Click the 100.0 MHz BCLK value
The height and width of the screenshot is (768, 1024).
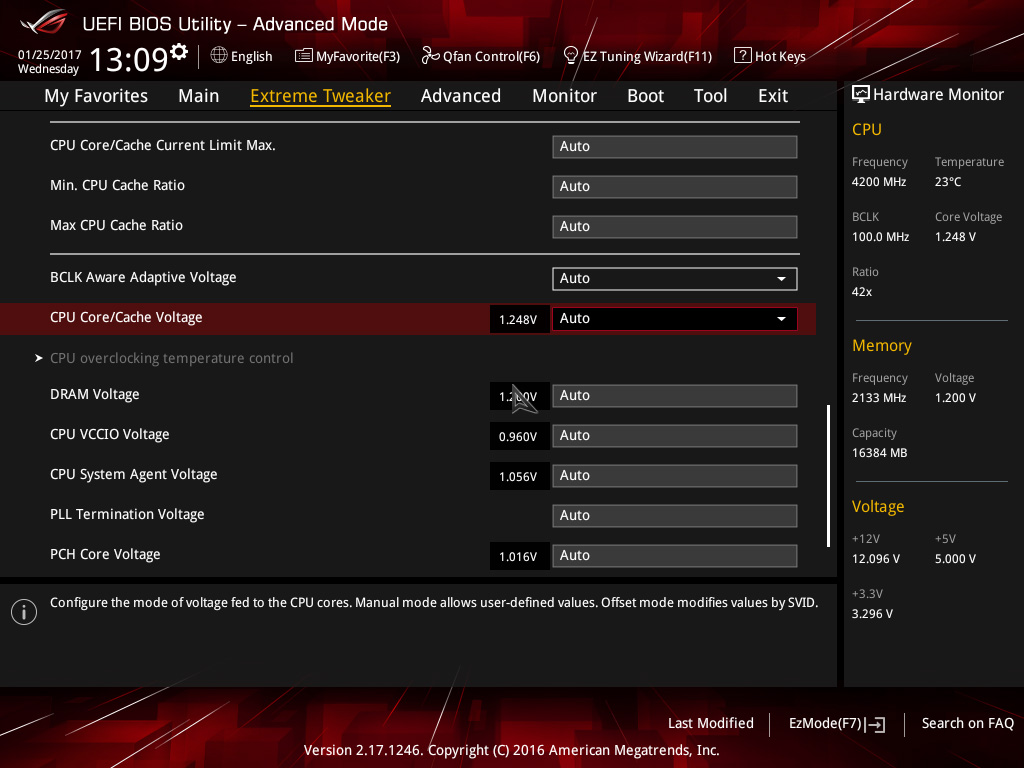pyautogui.click(x=880, y=237)
